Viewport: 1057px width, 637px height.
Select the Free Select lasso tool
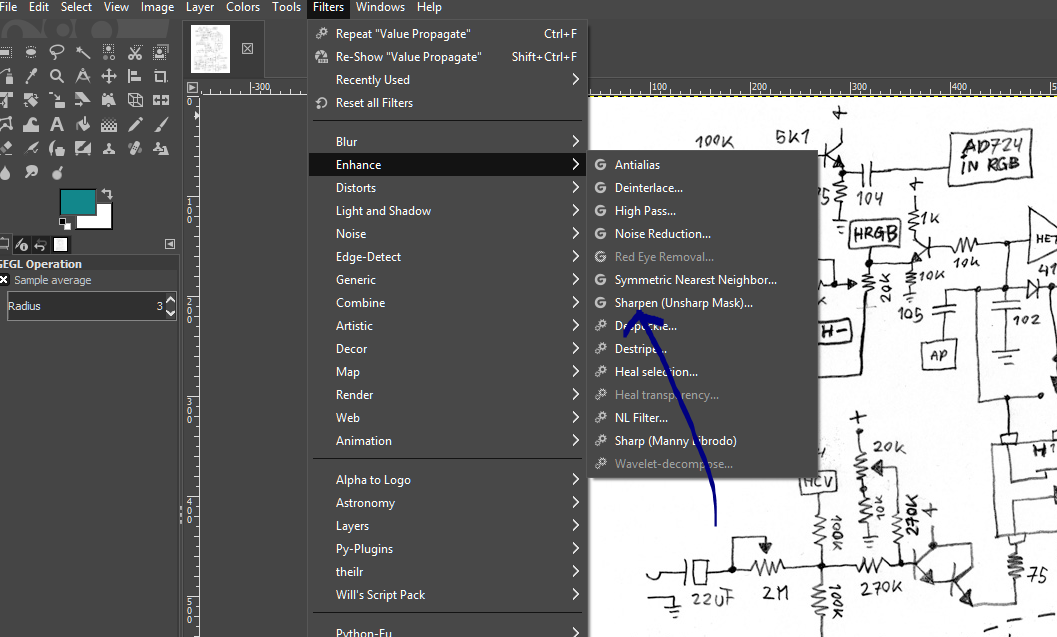point(57,52)
